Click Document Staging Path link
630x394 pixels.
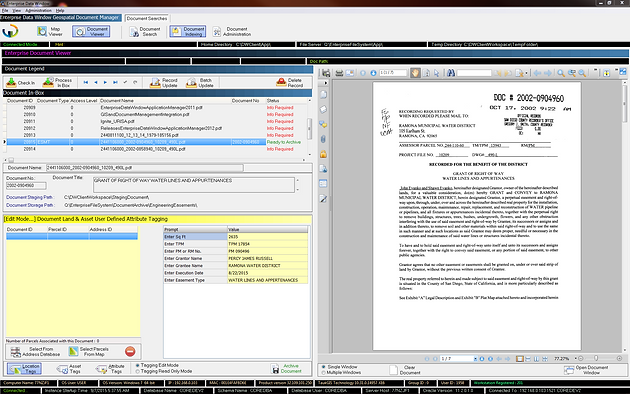pos(29,197)
